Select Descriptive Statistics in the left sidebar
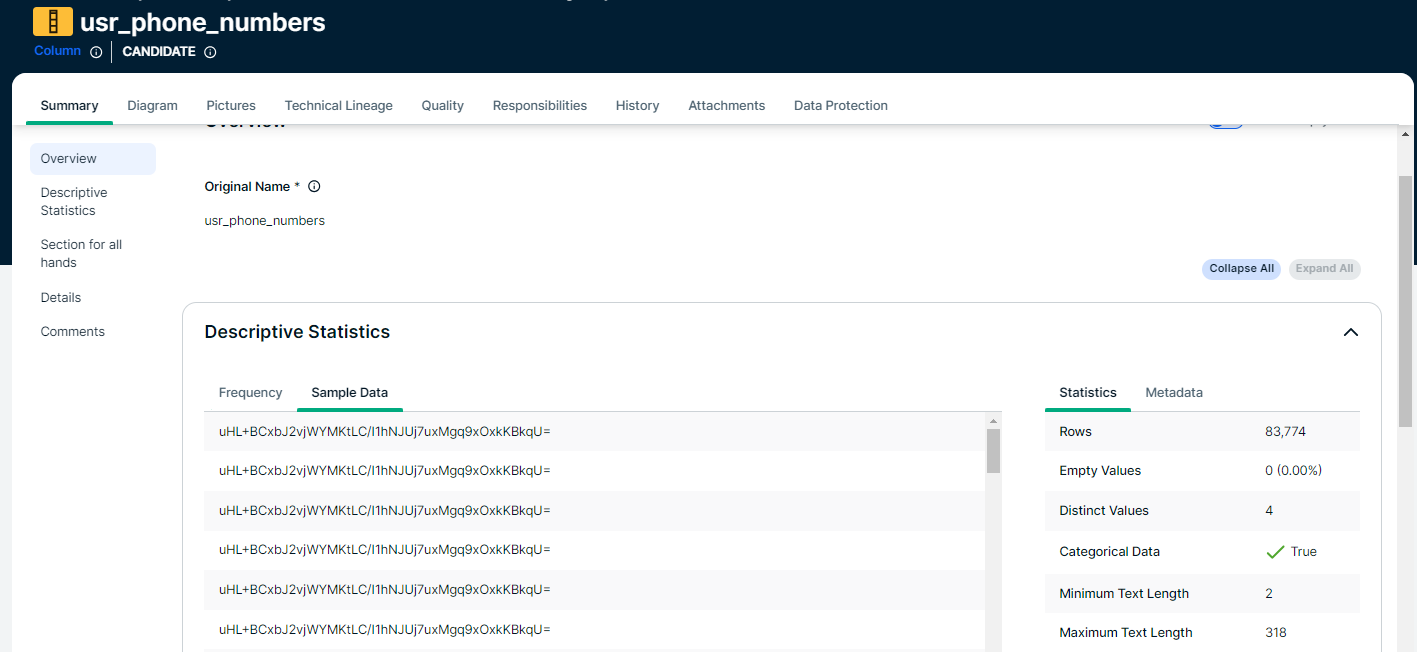The height and width of the screenshot is (652, 1417). point(74,202)
